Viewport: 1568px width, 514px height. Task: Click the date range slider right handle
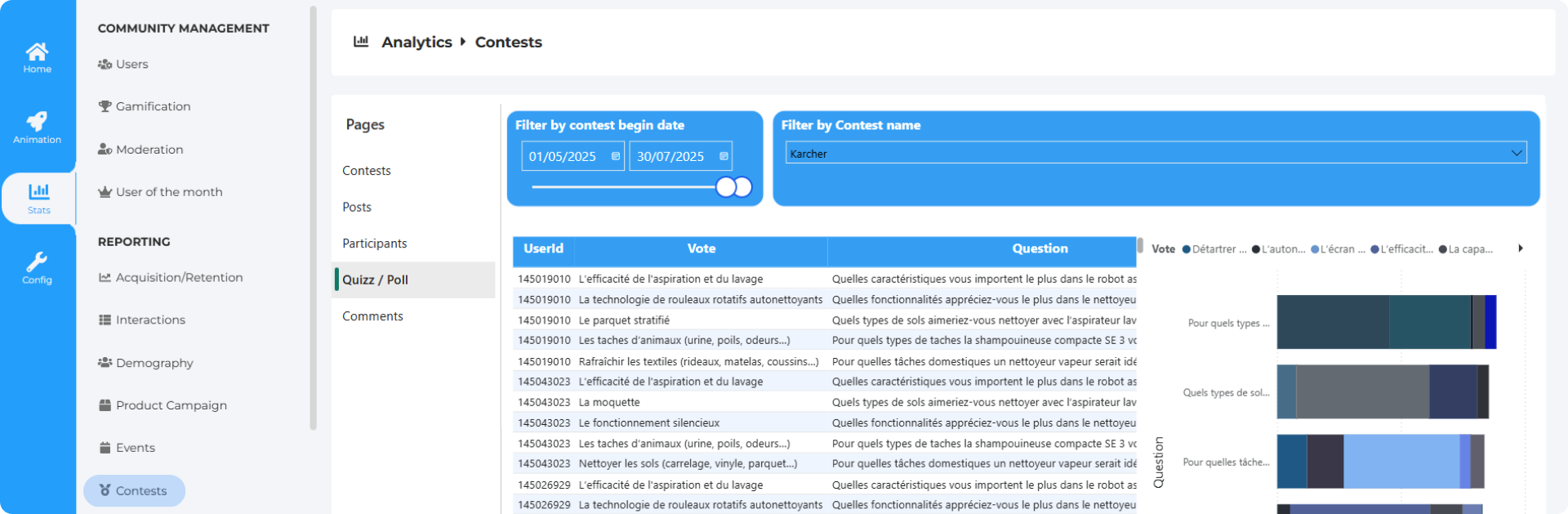[x=742, y=187]
